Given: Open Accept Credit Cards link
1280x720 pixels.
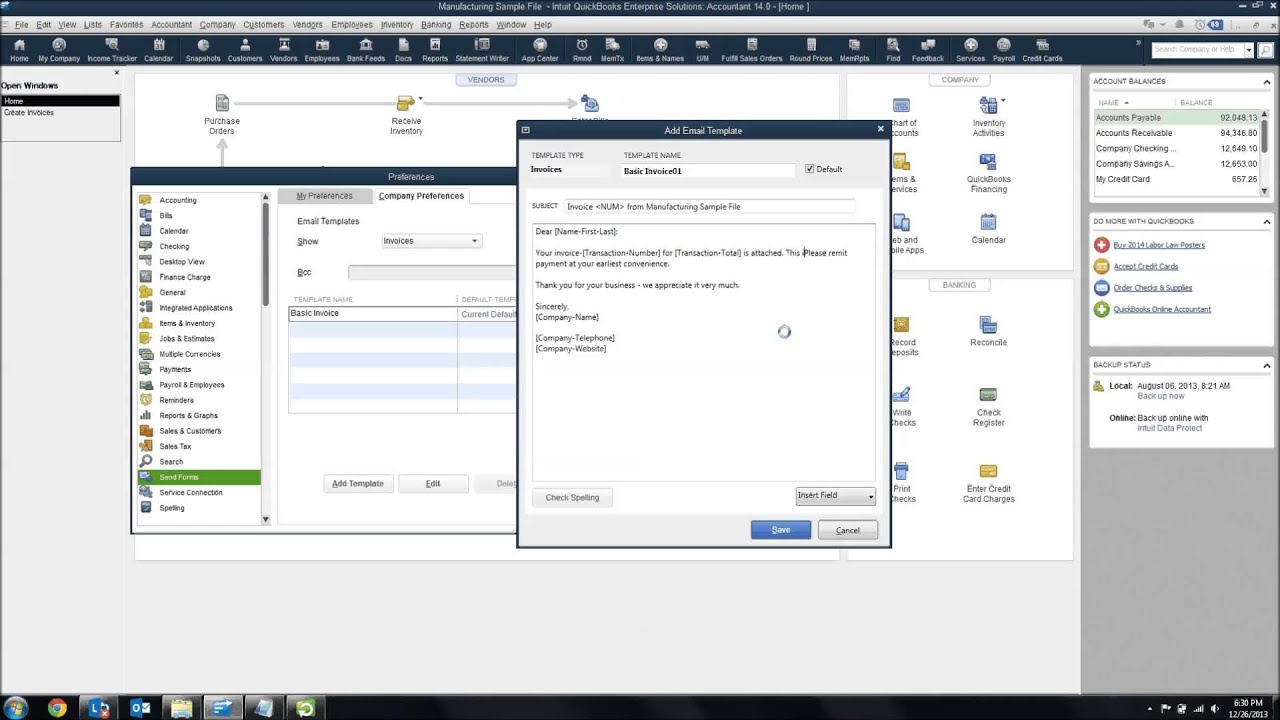Looking at the screenshot, I should (1146, 267).
